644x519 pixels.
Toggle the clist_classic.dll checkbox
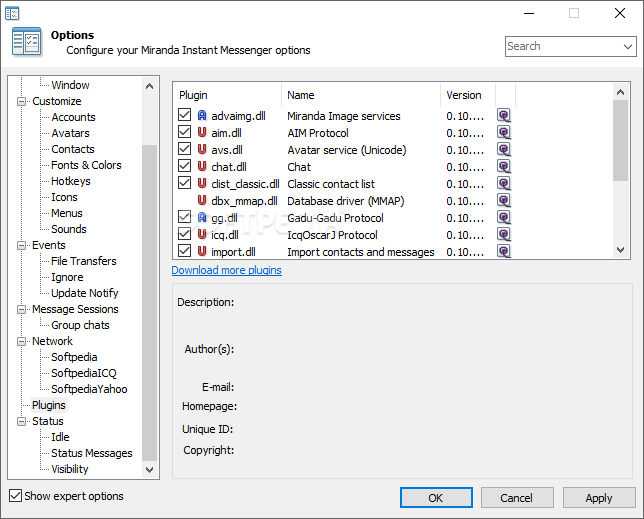click(x=184, y=182)
